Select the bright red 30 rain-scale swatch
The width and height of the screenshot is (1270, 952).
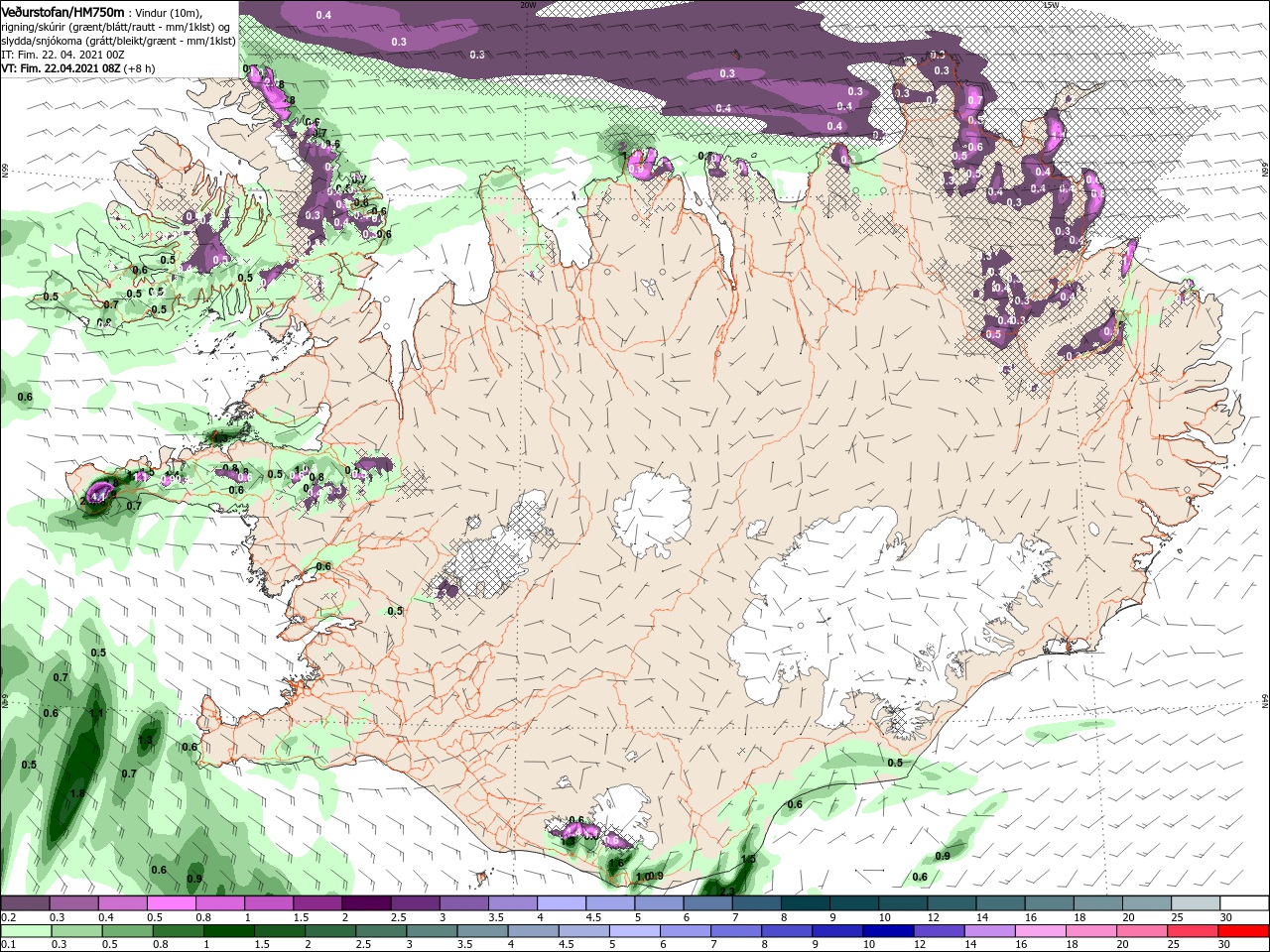(x=1244, y=931)
